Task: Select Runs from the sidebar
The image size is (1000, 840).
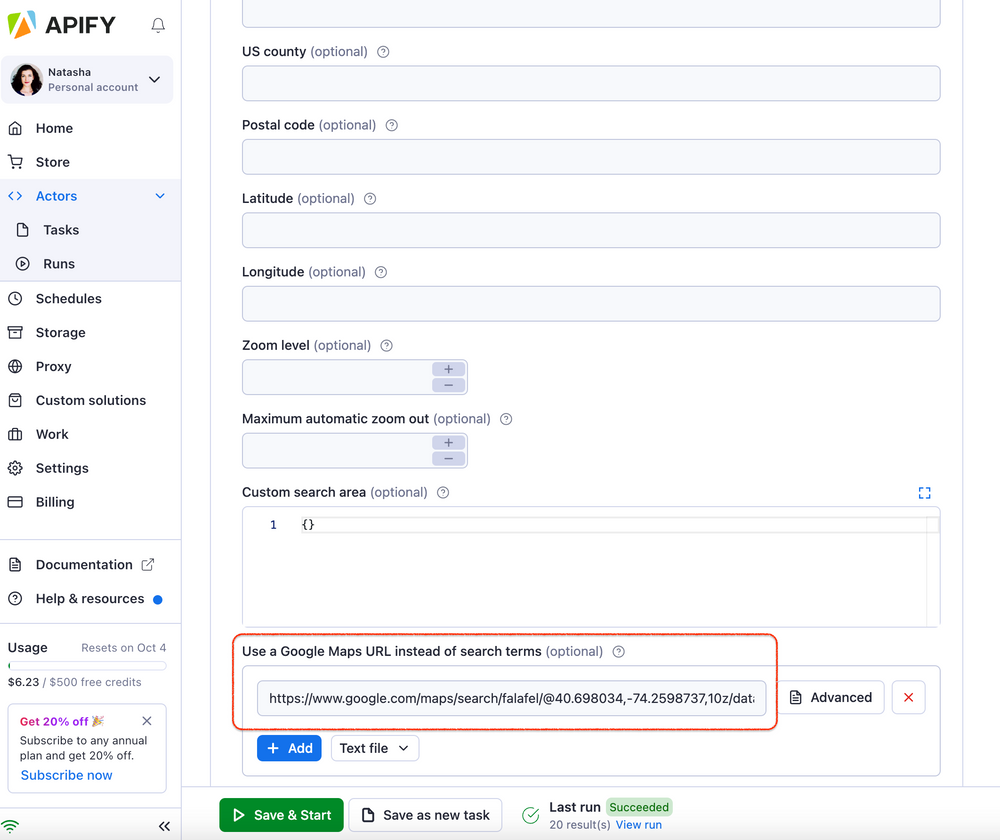Action: 57,263
